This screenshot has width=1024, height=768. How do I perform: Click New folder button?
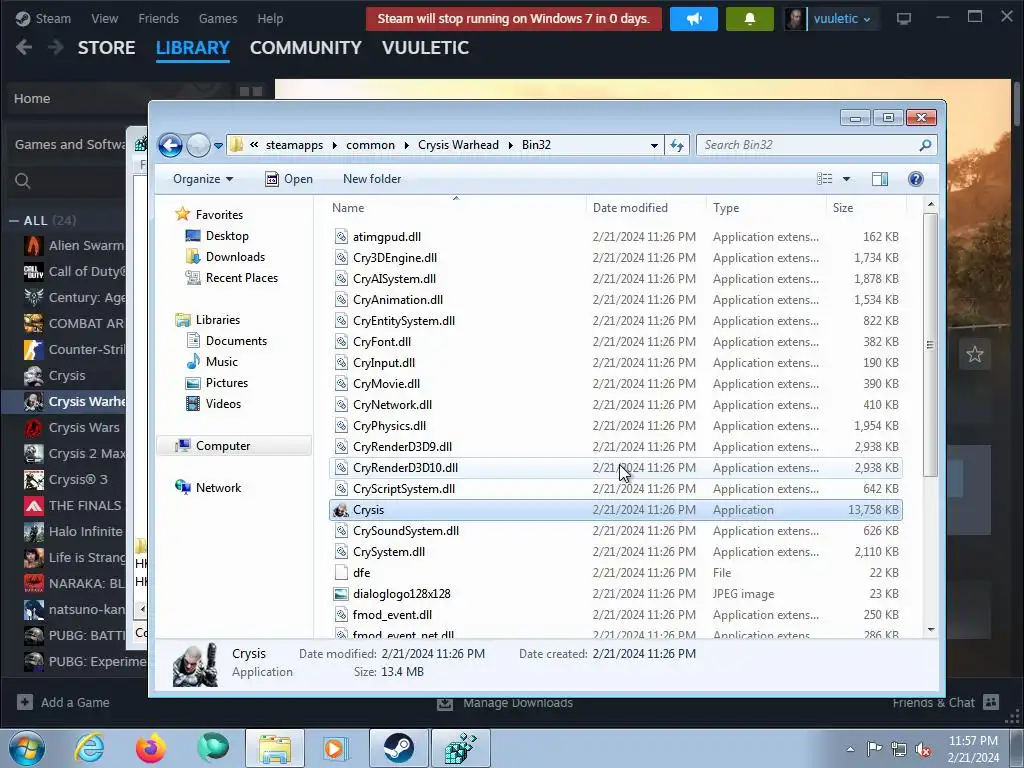tap(372, 179)
